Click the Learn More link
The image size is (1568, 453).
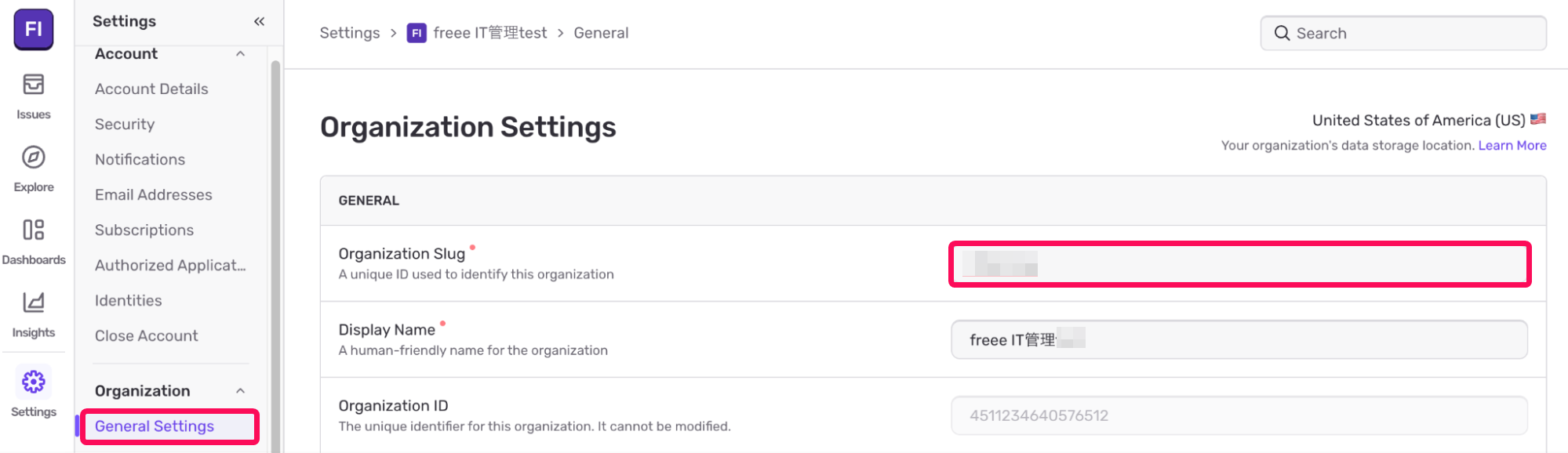1512,146
